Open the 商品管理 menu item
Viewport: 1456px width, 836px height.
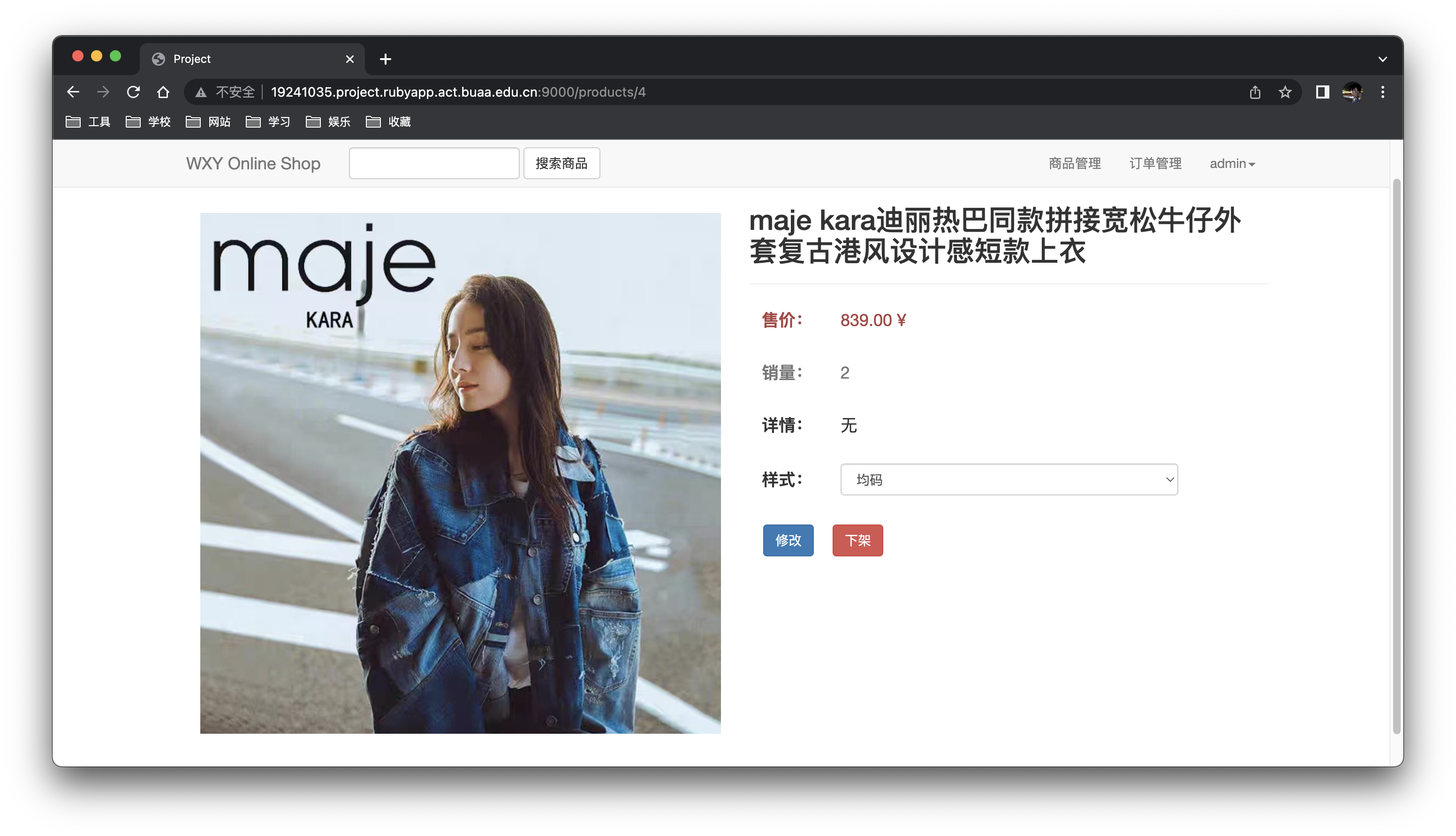tap(1074, 164)
